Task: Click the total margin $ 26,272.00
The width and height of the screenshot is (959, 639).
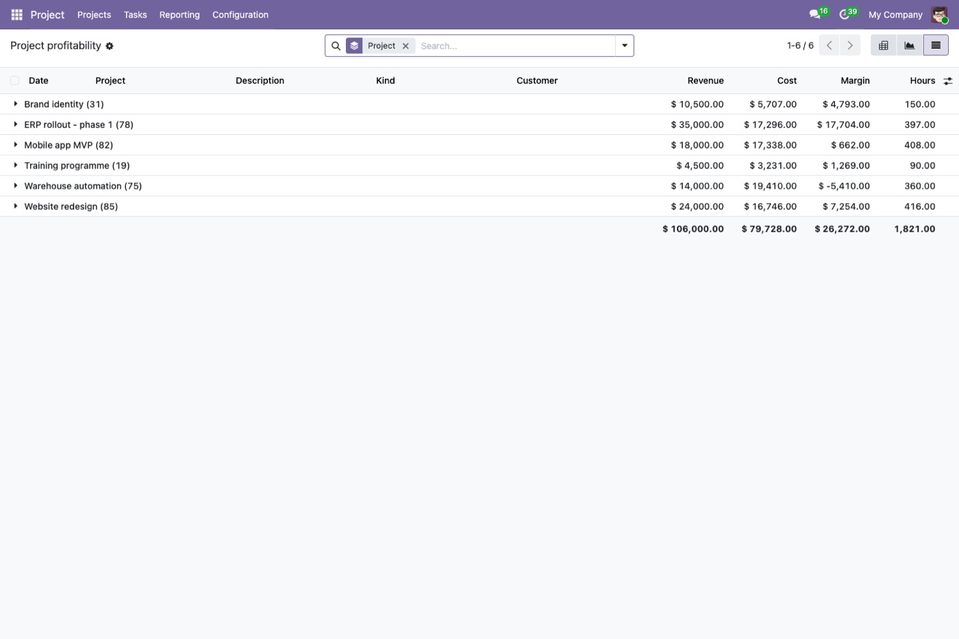Action: point(842,229)
